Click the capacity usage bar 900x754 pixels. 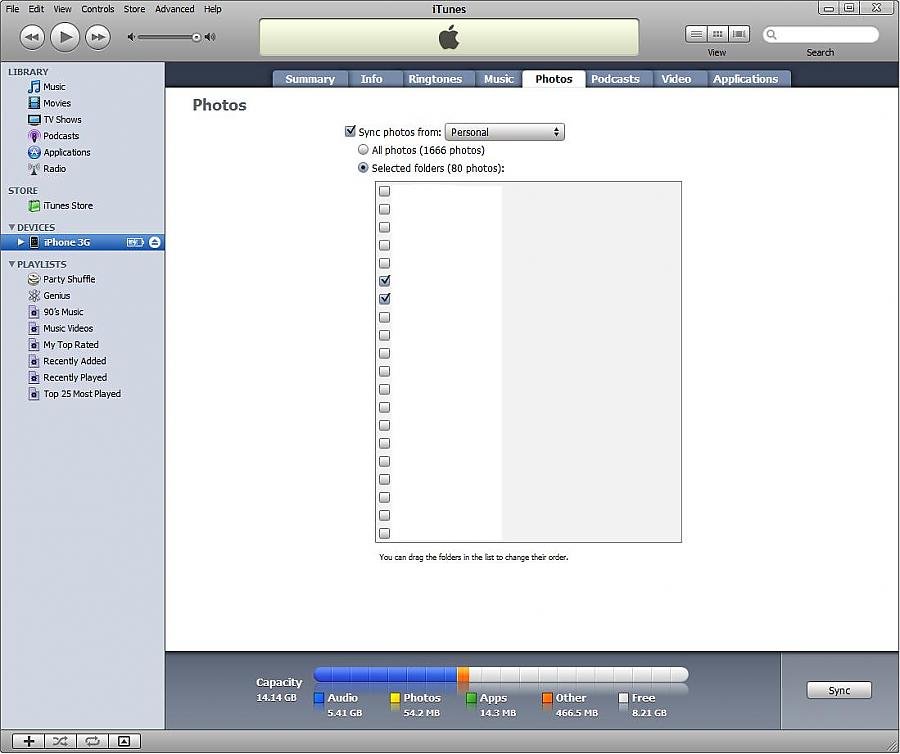(x=501, y=674)
